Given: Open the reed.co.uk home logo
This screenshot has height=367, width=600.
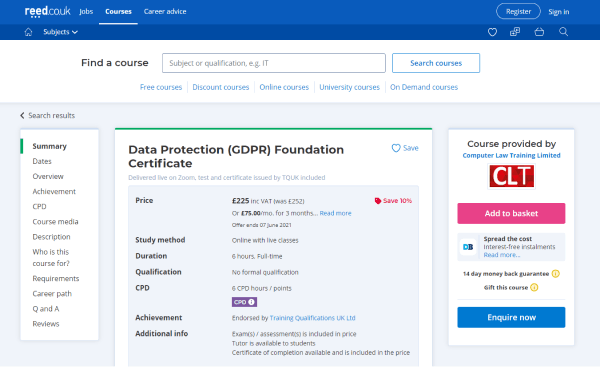Looking at the screenshot, I should [x=47, y=11].
